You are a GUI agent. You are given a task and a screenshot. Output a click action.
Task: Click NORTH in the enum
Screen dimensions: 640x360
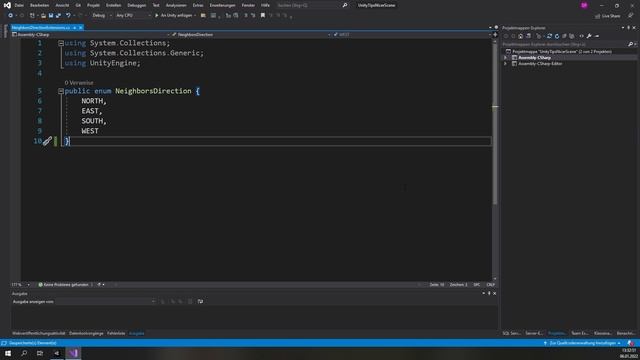[x=93, y=101]
